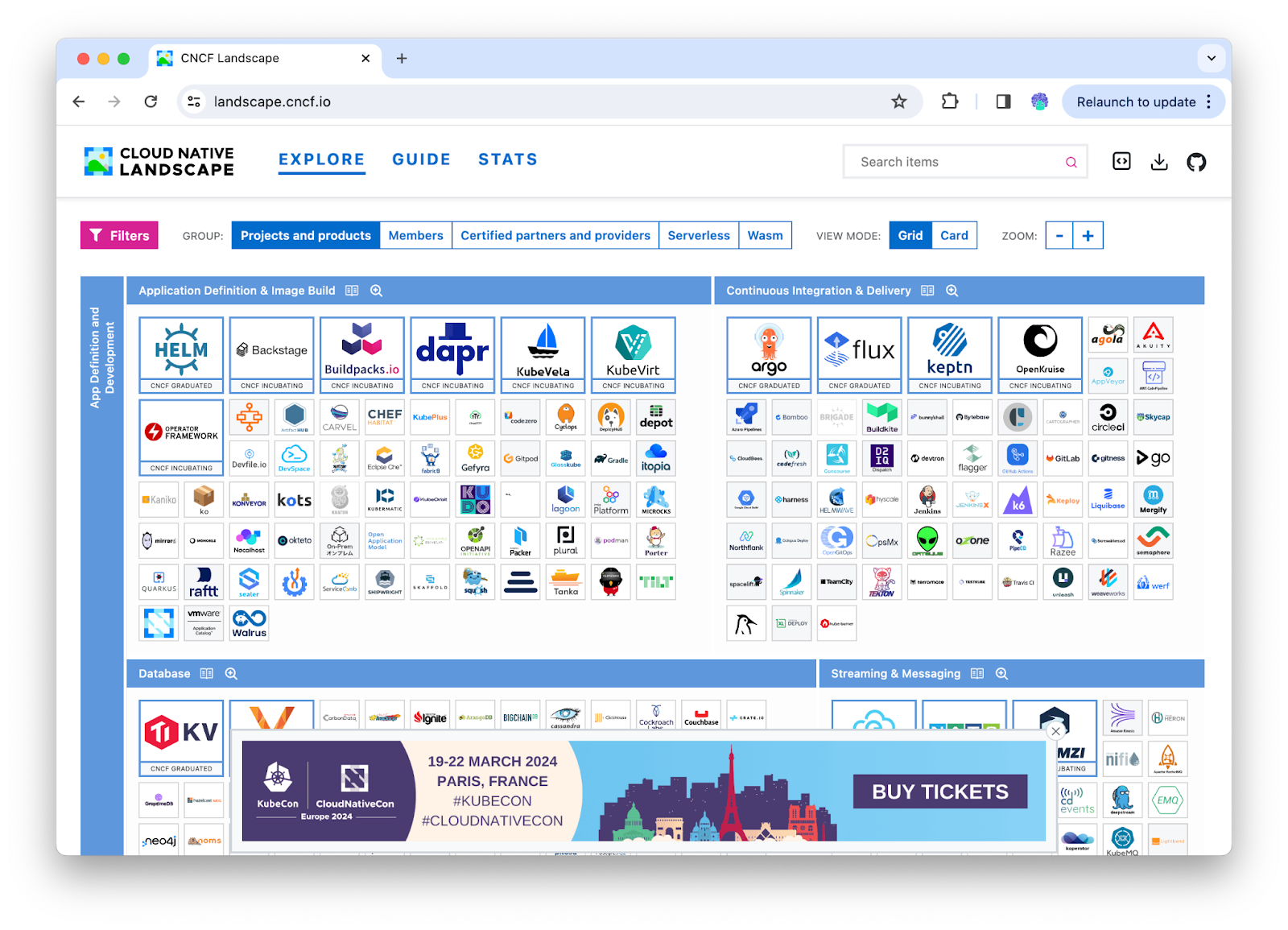Open guide for Application Definition & Image Build
This screenshot has height=930, width=1288.
pyautogui.click(x=352, y=291)
